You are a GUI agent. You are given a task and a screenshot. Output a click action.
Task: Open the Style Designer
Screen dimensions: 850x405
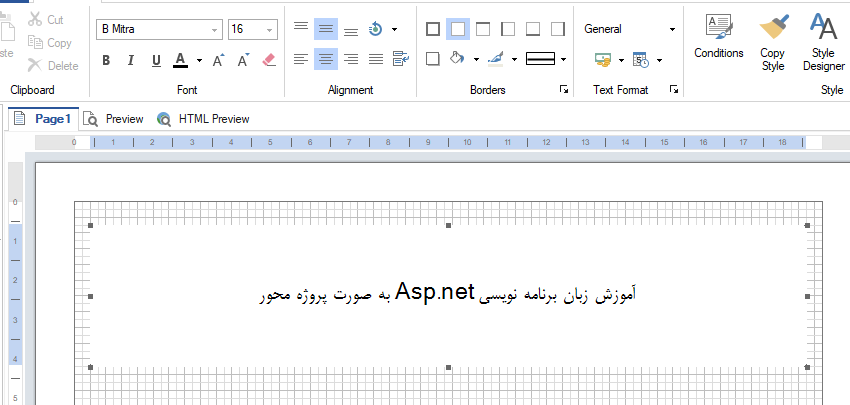point(824,43)
